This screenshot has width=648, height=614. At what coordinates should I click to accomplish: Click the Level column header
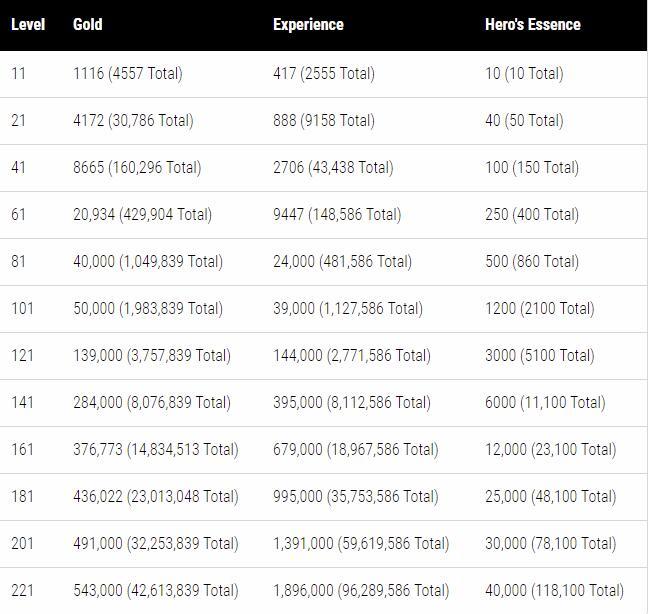pyautogui.click(x=28, y=24)
